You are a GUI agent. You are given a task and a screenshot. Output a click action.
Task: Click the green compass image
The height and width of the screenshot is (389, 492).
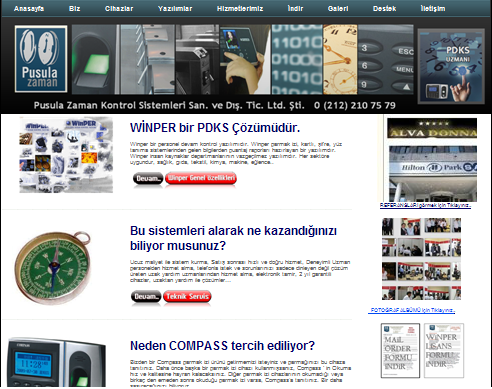click(53, 268)
